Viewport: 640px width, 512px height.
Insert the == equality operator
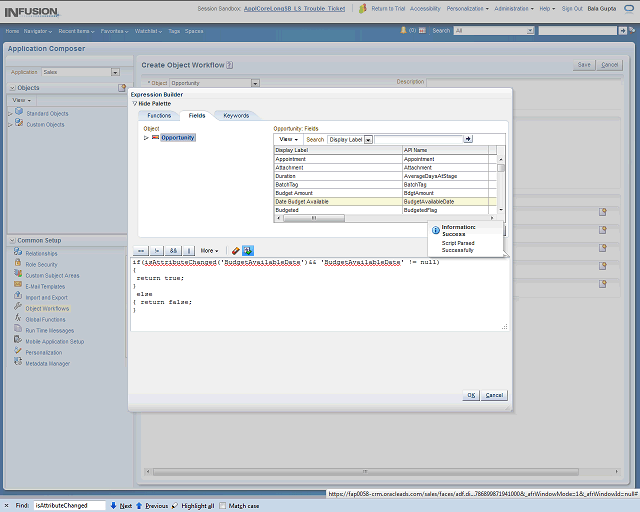140,250
